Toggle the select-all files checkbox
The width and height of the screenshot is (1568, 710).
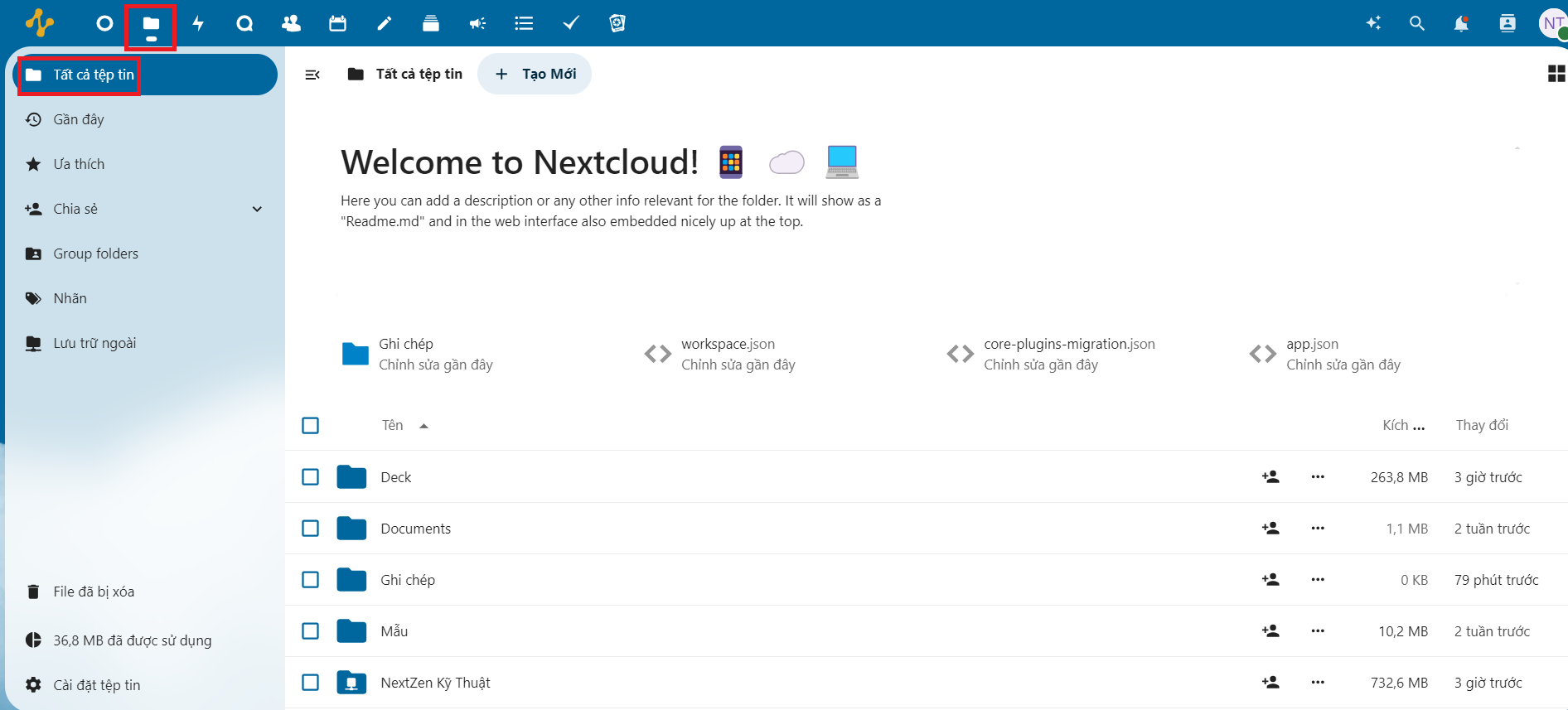point(311,426)
